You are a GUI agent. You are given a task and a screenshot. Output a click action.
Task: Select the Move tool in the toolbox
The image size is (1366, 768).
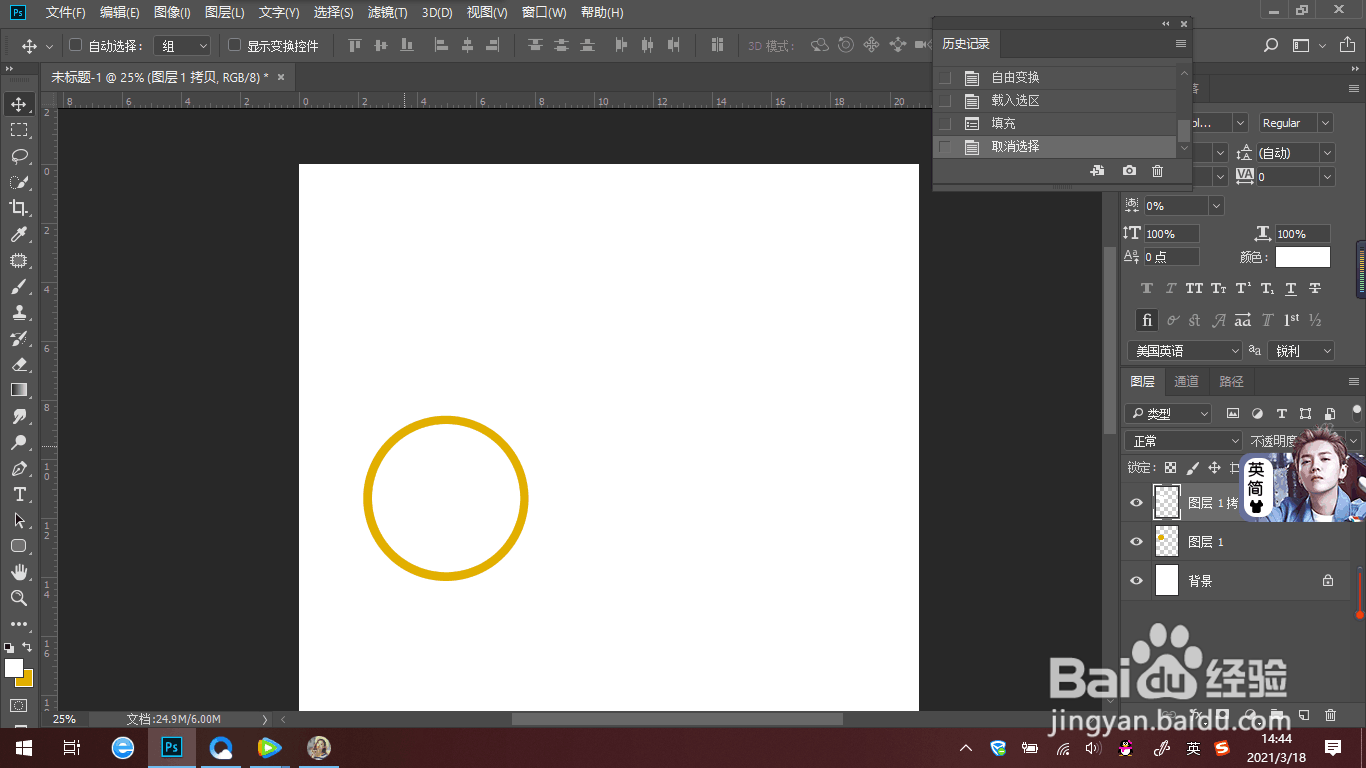pyautogui.click(x=19, y=104)
